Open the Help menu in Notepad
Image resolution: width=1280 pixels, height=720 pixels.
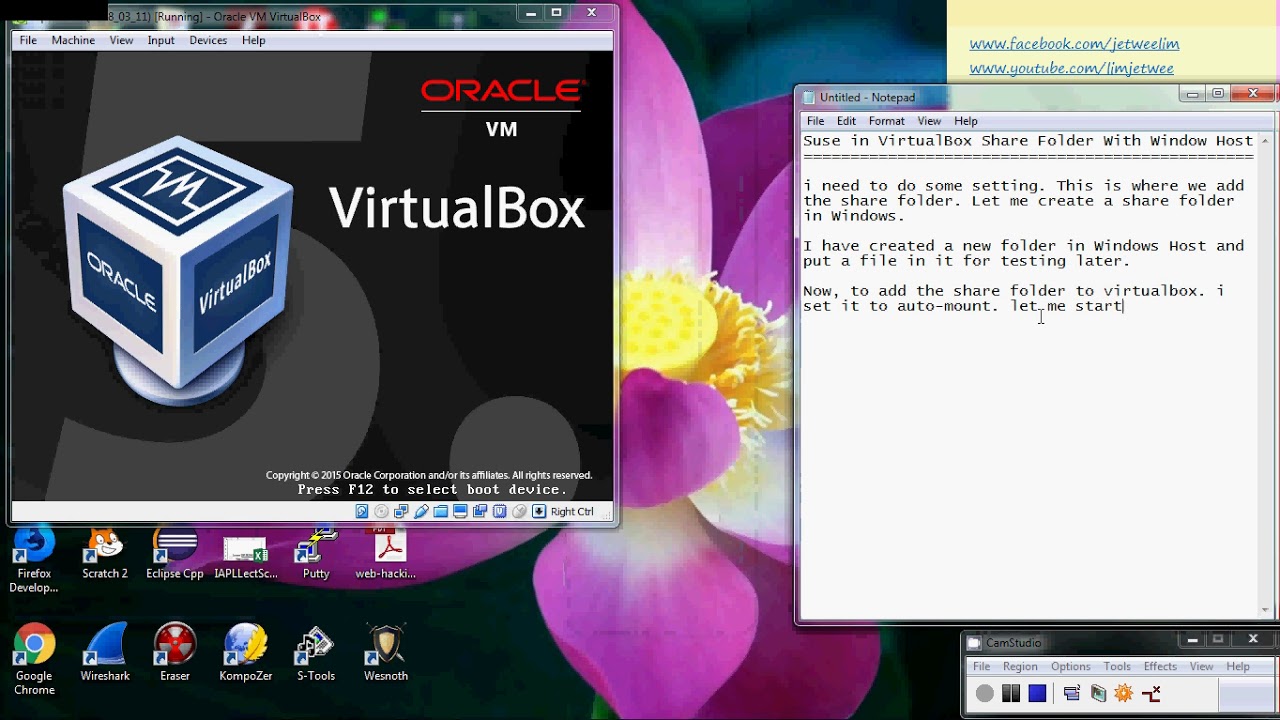pyautogui.click(x=966, y=121)
